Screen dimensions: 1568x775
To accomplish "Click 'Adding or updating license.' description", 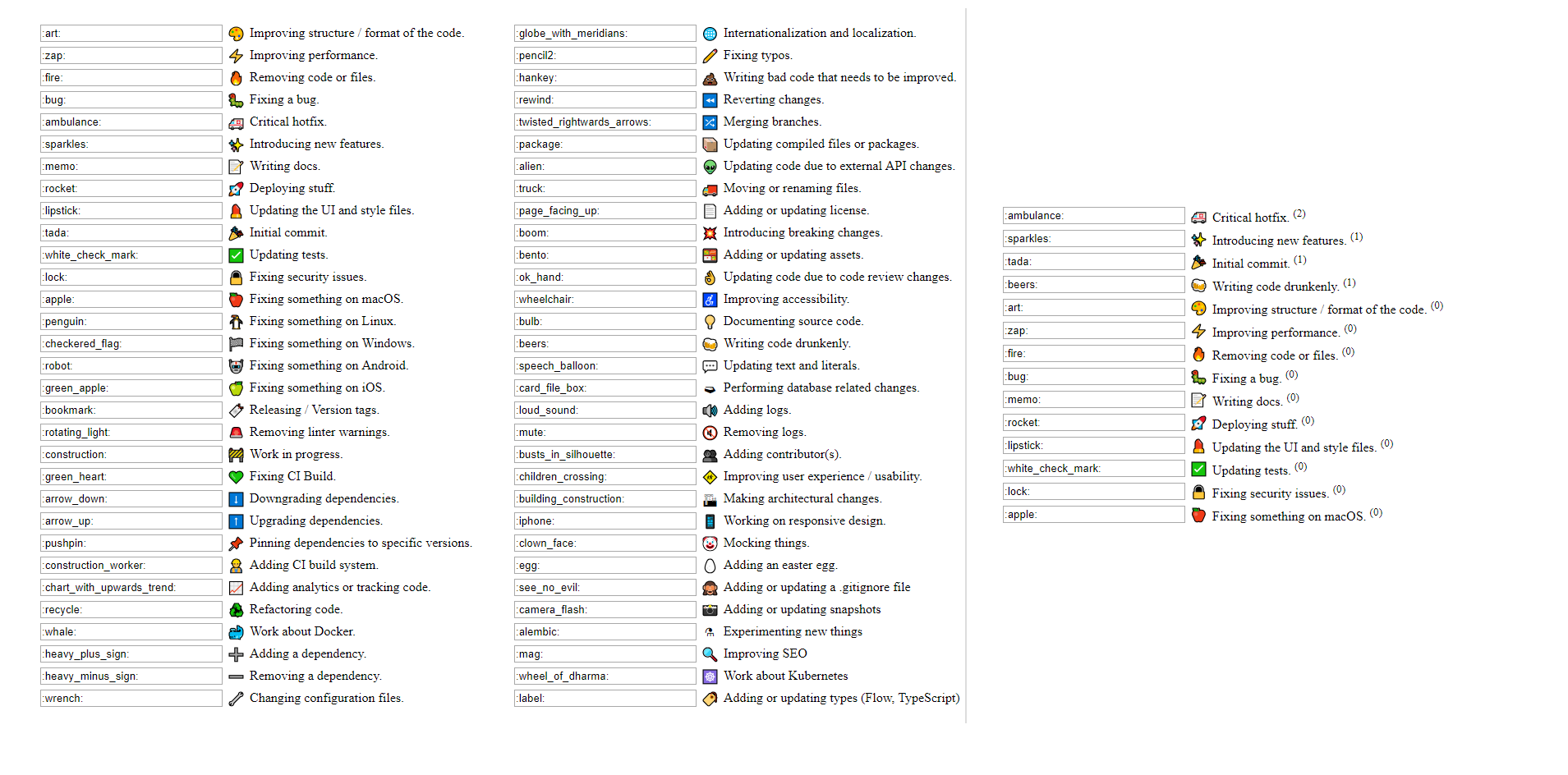I will [797, 211].
